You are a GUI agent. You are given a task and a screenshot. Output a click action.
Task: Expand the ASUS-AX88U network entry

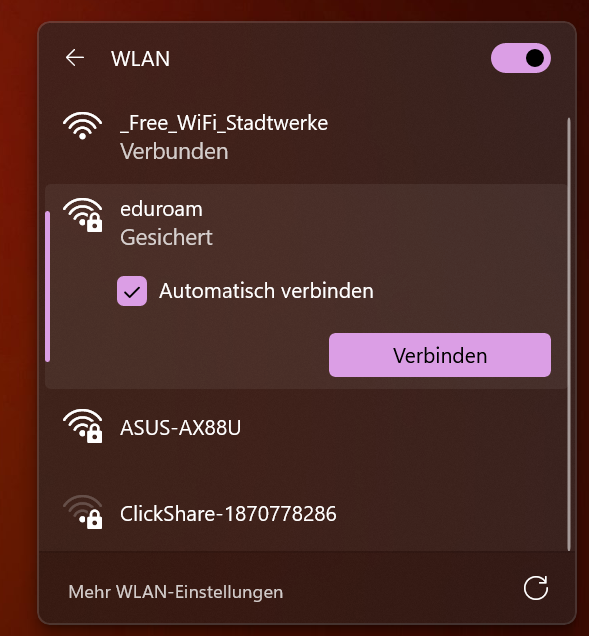click(x=306, y=428)
